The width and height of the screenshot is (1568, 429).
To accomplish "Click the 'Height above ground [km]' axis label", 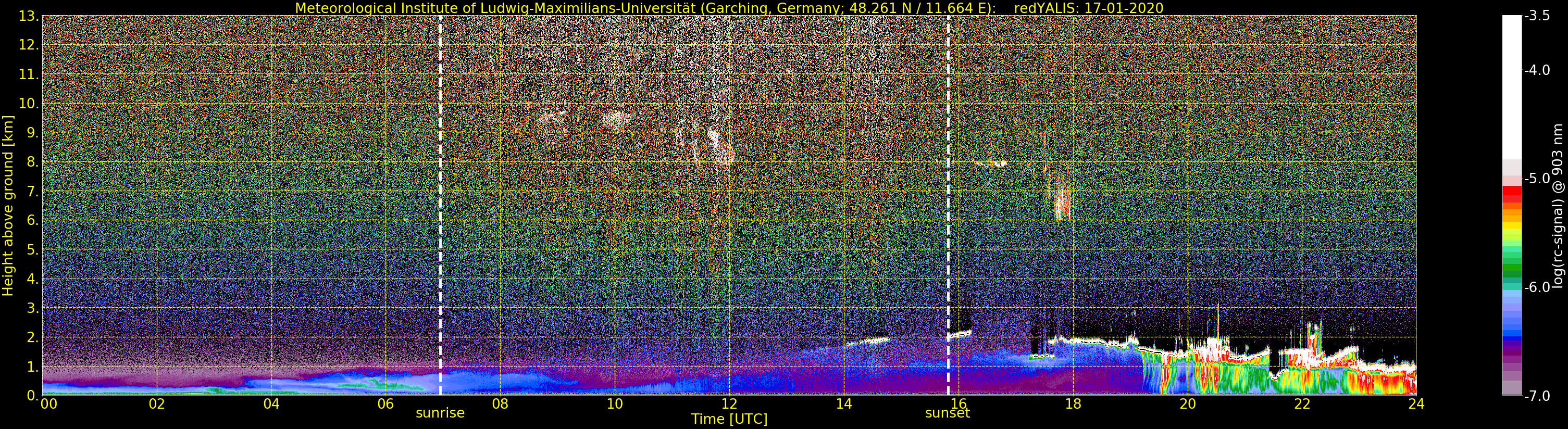I will click(8, 205).
